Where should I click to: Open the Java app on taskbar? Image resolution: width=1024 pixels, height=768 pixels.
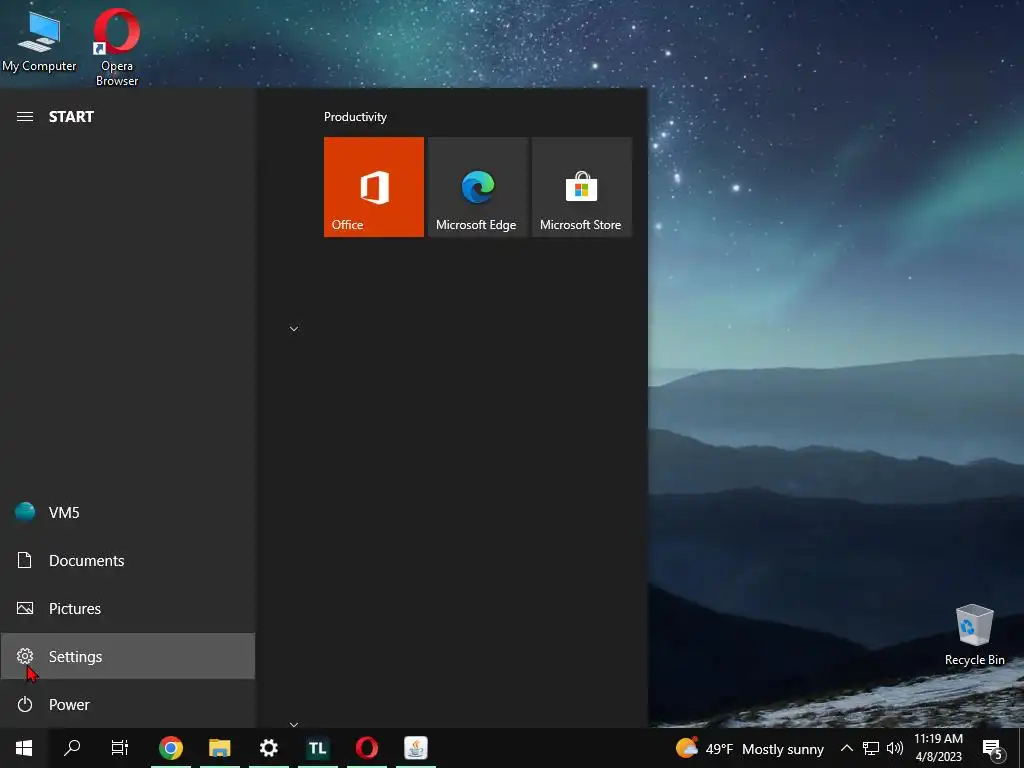[x=416, y=748]
